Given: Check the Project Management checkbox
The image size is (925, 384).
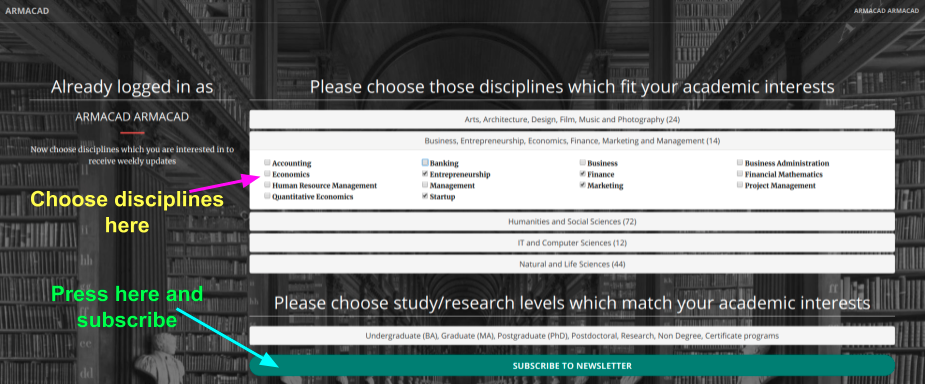Looking at the screenshot, I should [740, 185].
